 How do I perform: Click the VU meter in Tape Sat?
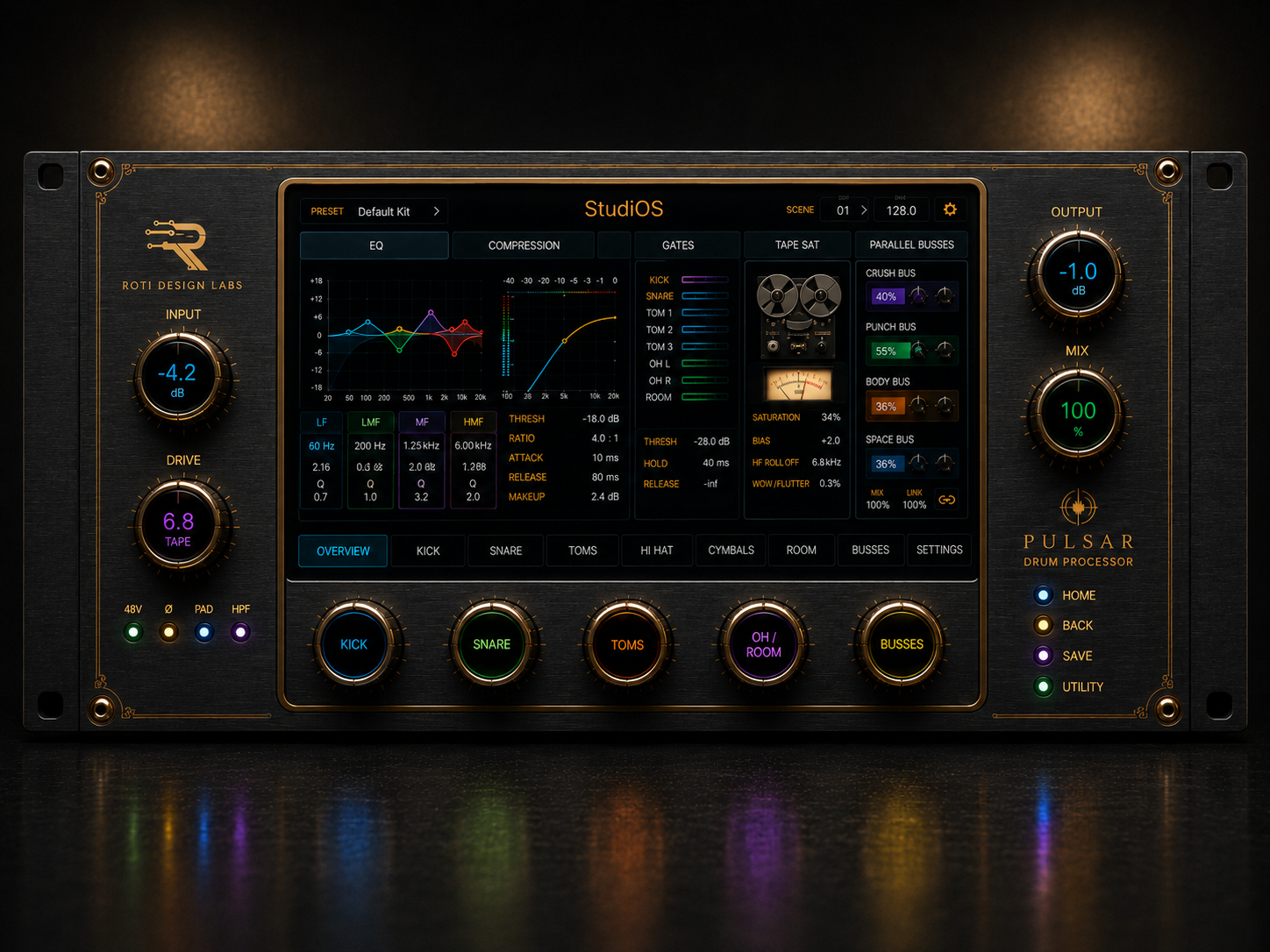click(x=798, y=385)
